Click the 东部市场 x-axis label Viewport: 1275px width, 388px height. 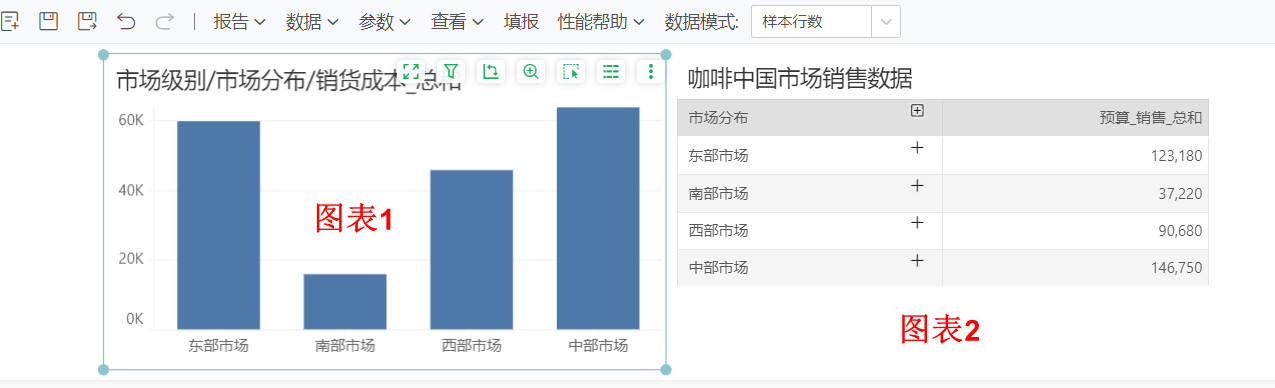coord(219,346)
